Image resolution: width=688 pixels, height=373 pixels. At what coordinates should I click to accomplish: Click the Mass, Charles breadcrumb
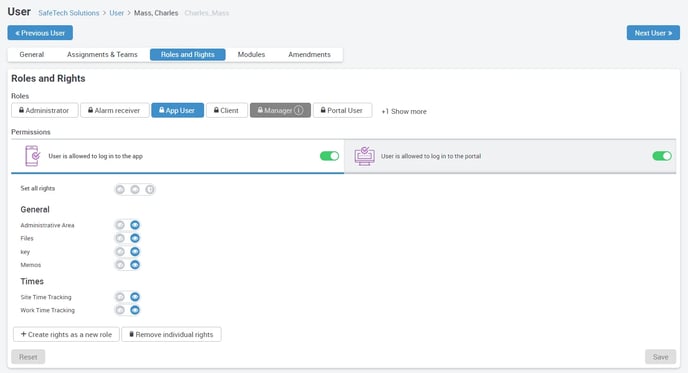point(156,13)
